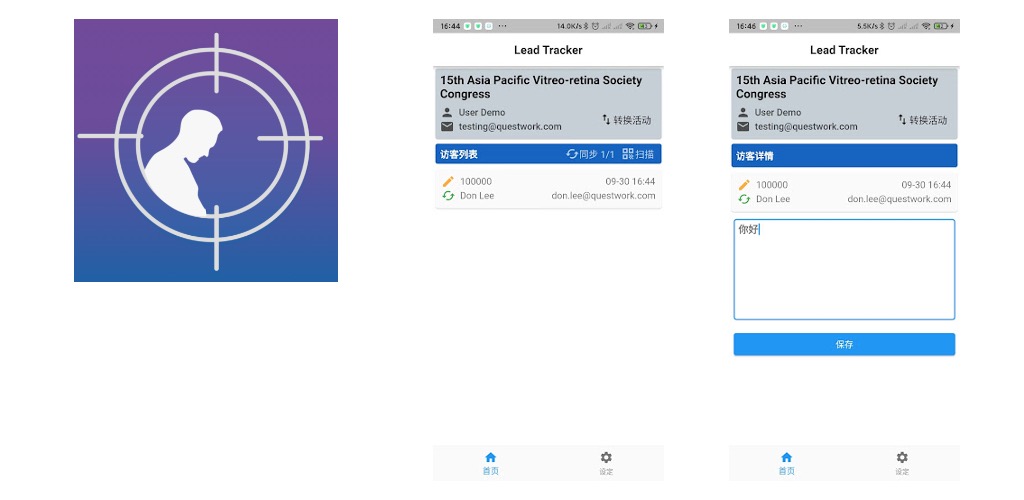Click the event title in left phone screen
This screenshot has height=500, width=1024.
pyautogui.click(x=541, y=87)
